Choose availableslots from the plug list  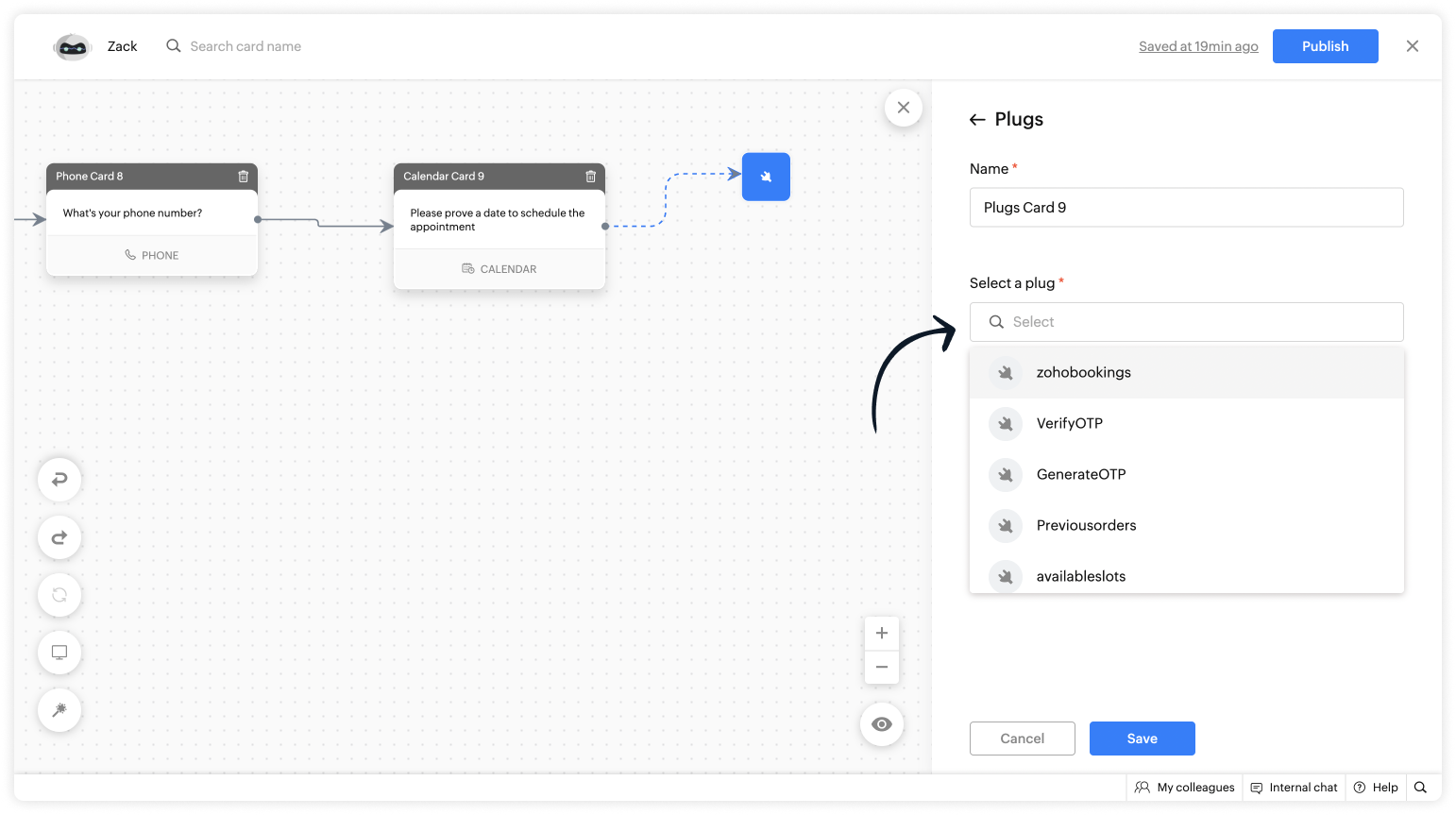click(1187, 574)
